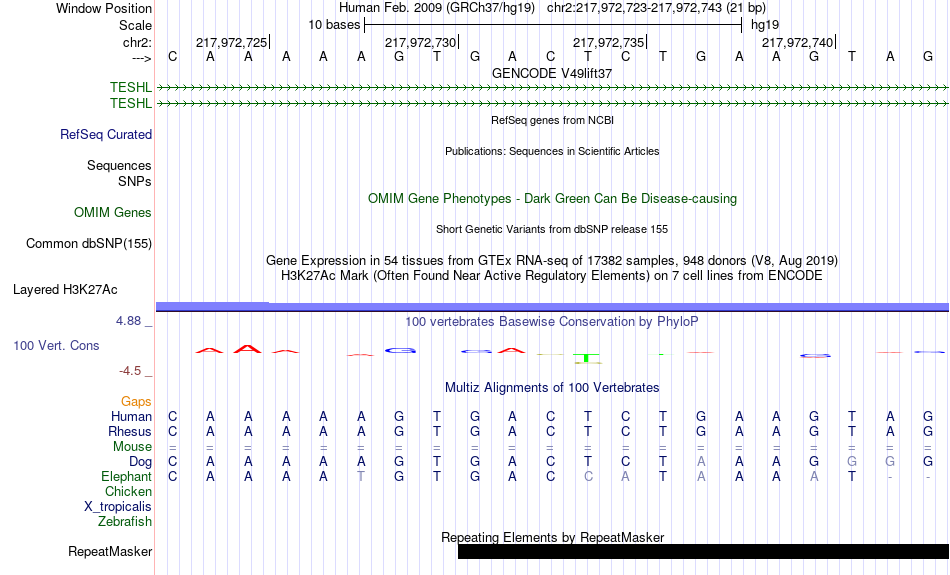Click the SNPs label on the left
Image resolution: width=950 pixels, height=575 pixels.
click(x=135, y=181)
